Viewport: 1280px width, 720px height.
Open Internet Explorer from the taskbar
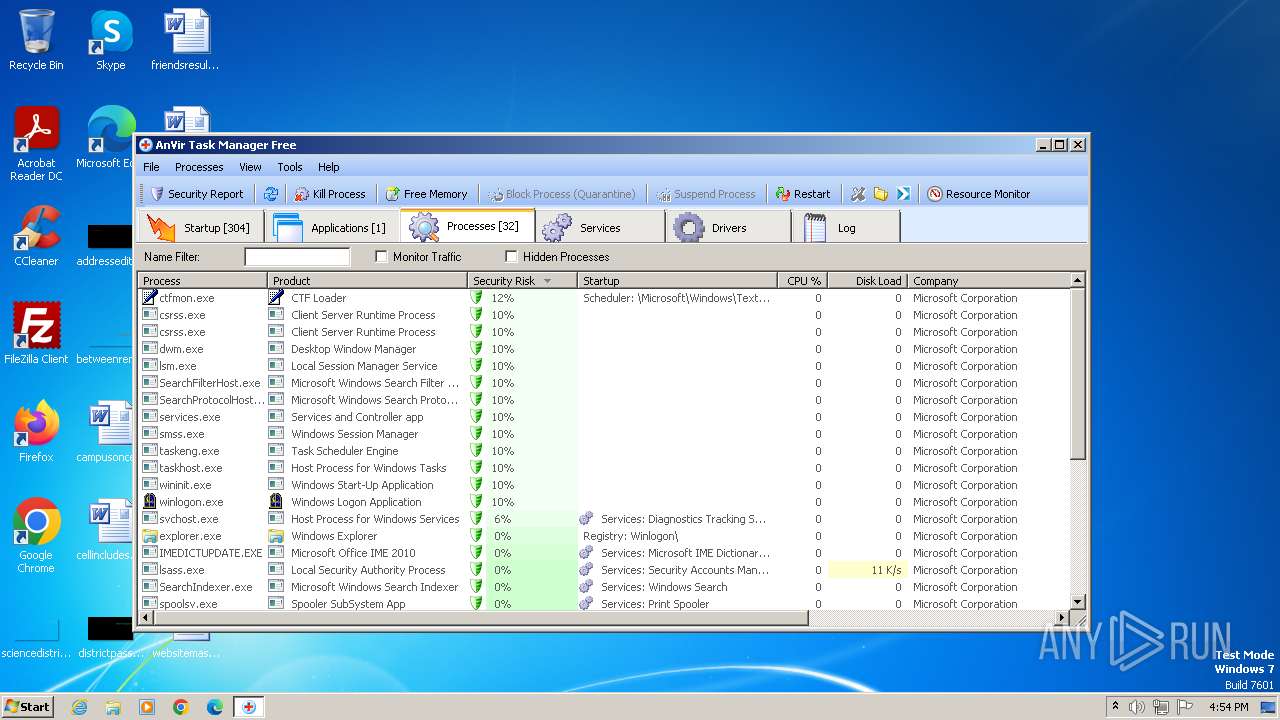[79, 707]
